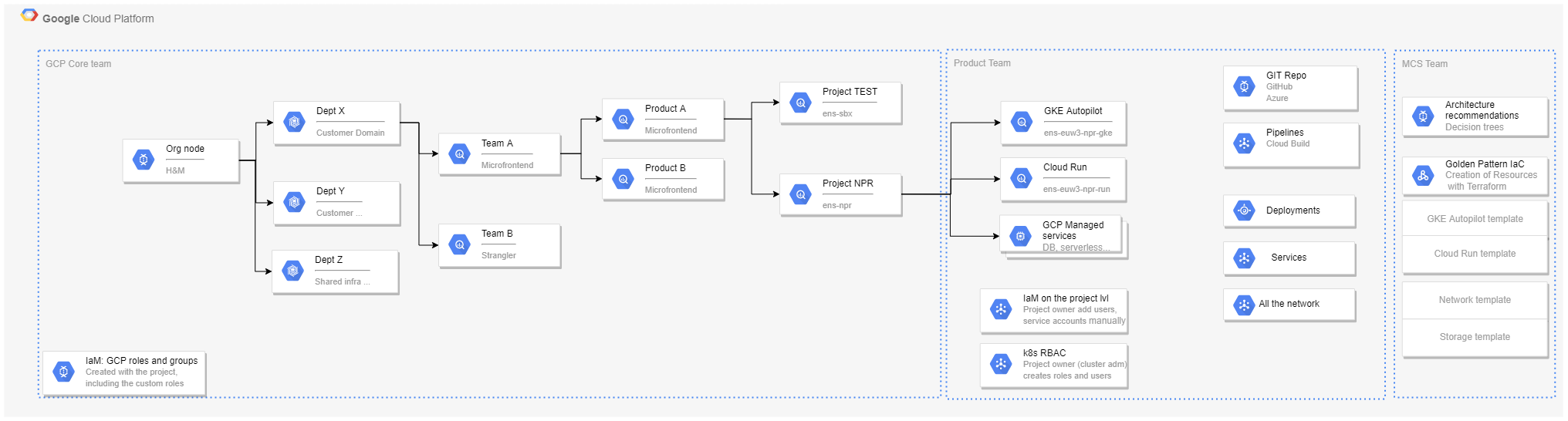This screenshot has height=421, width=1568.
Task: Click the Project NPR card title
Action: [x=847, y=184]
